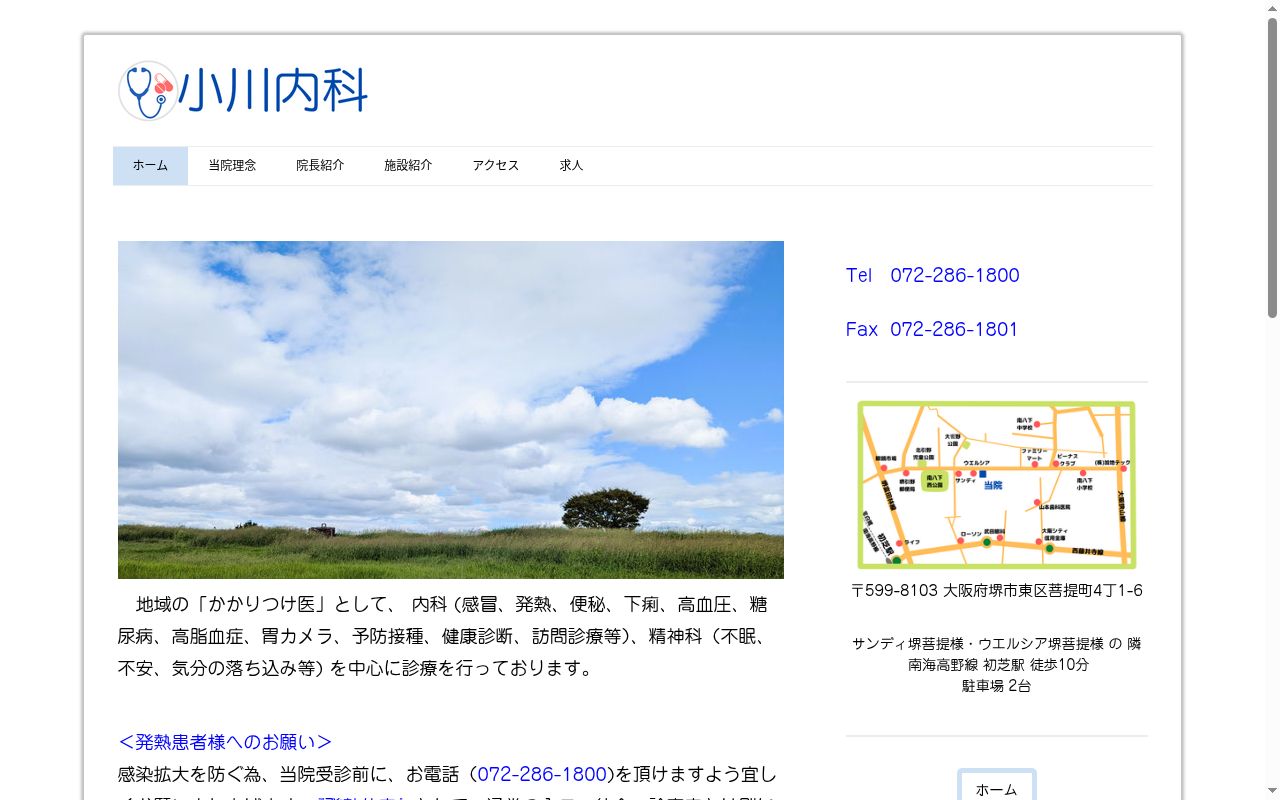Open the 院長紹介 menu item
Viewport: 1280px width, 800px height.
click(x=320, y=166)
